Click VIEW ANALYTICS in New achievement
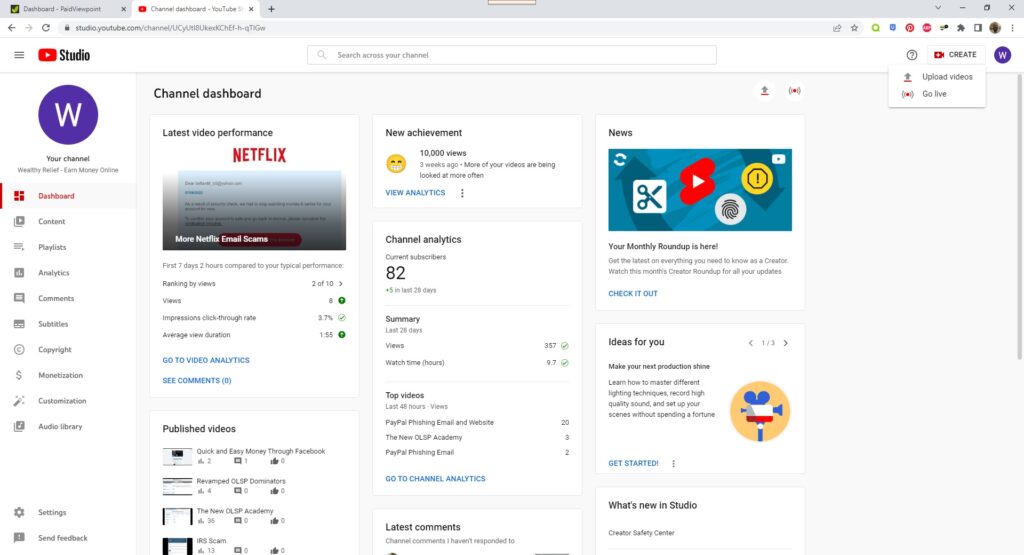 click(415, 193)
